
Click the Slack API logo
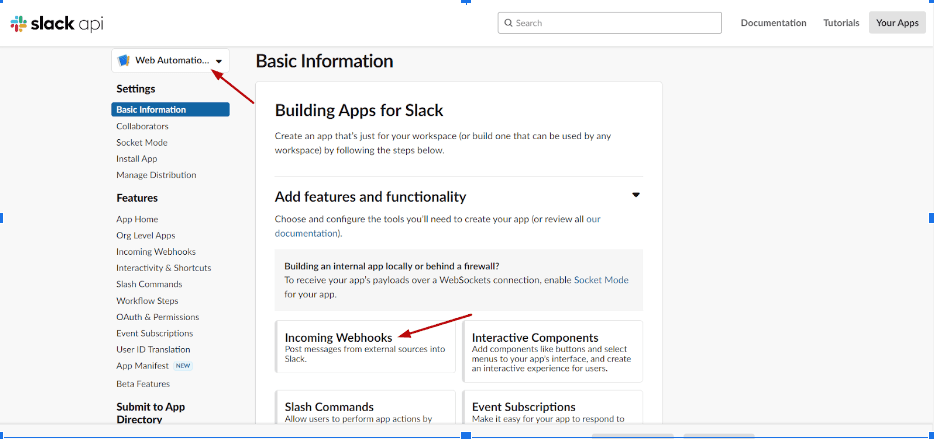pyautogui.click(x=57, y=24)
